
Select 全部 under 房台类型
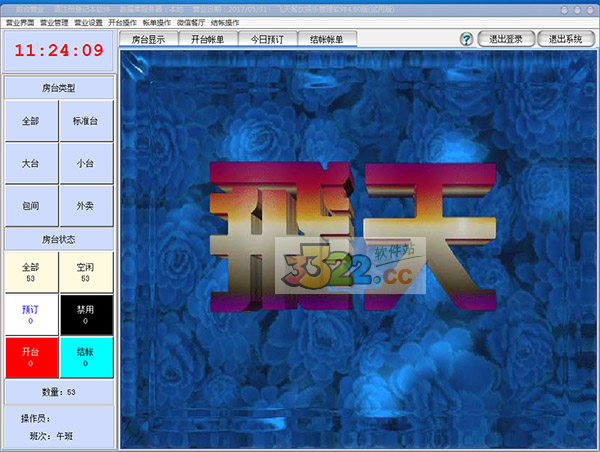[x=31, y=121]
